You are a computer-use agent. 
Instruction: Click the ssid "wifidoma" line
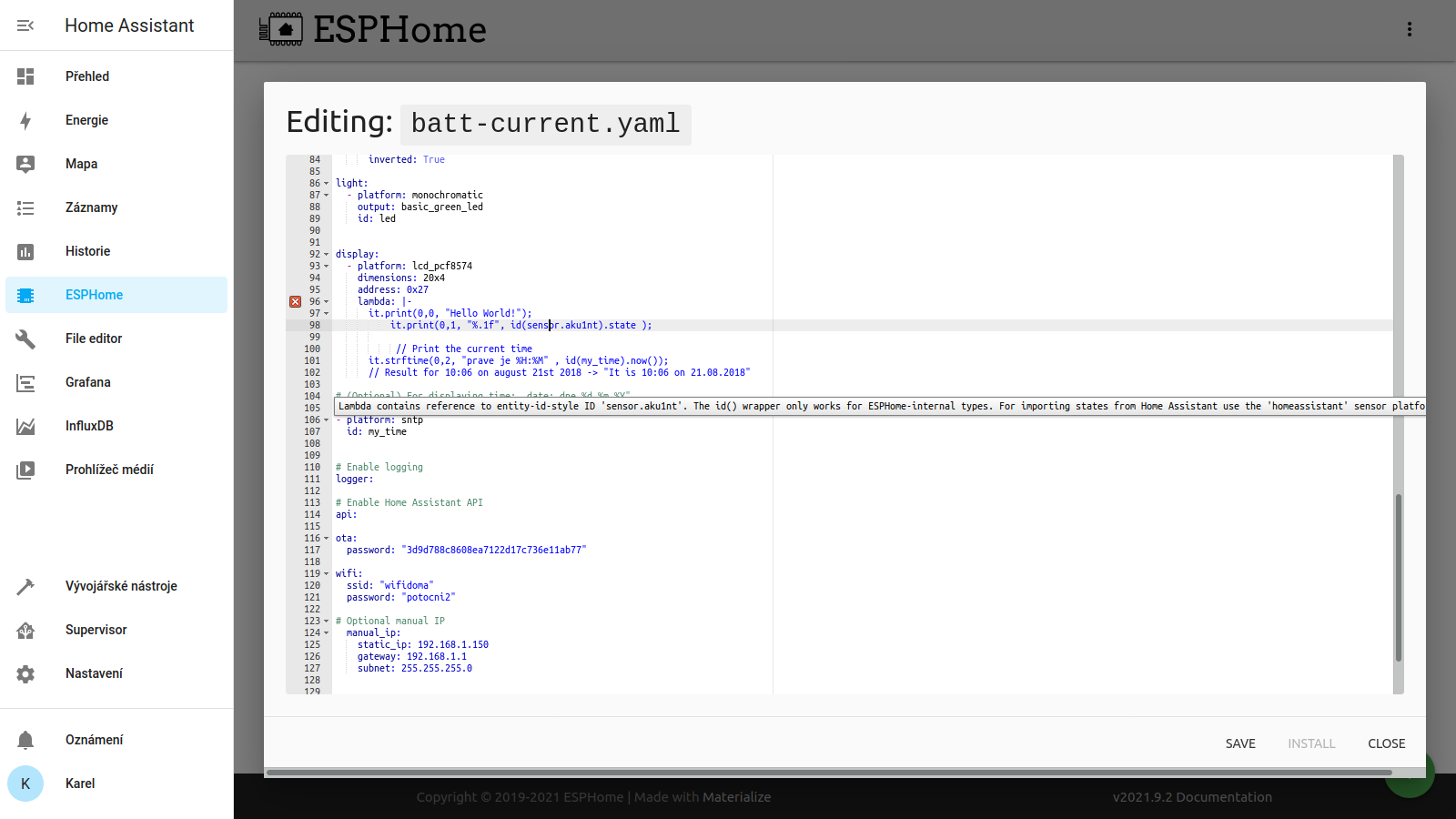pos(389,585)
